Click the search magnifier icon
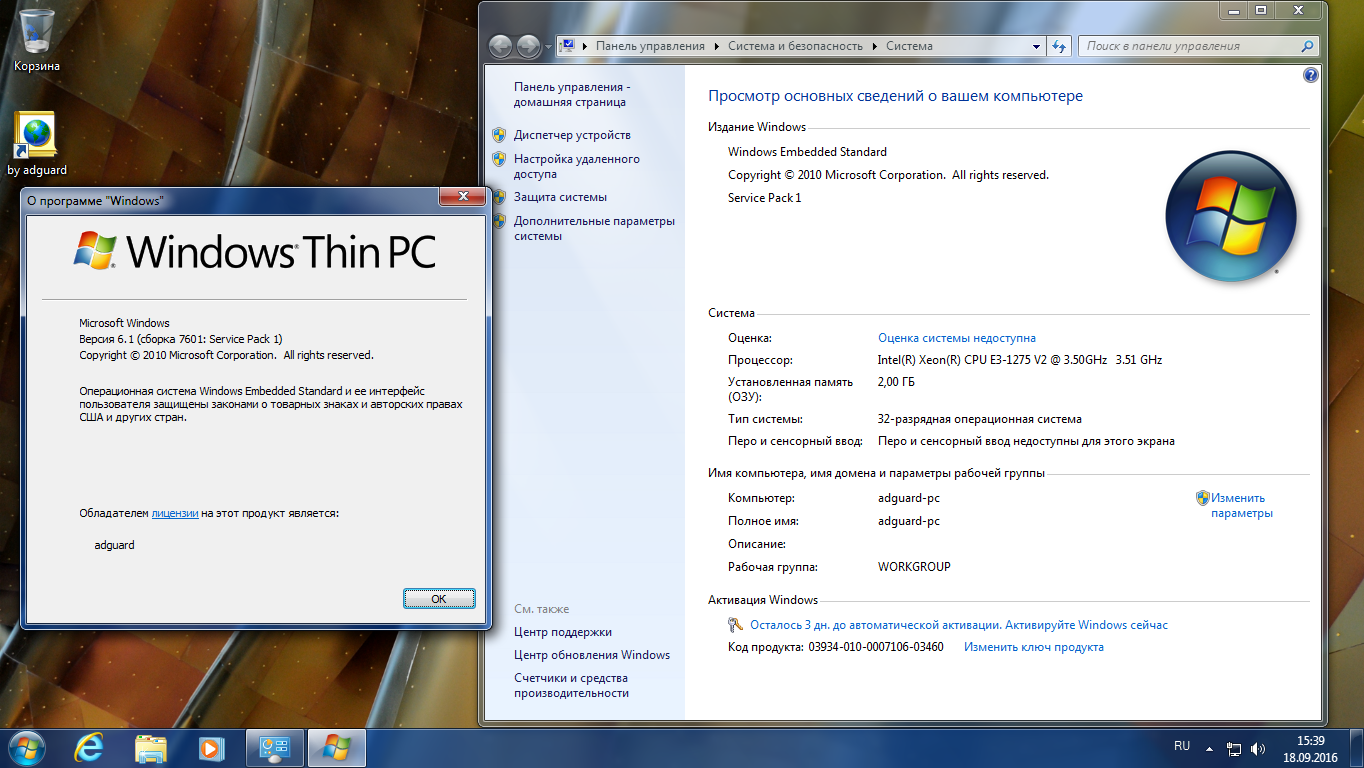This screenshot has height=768, width=1364. 1307,46
